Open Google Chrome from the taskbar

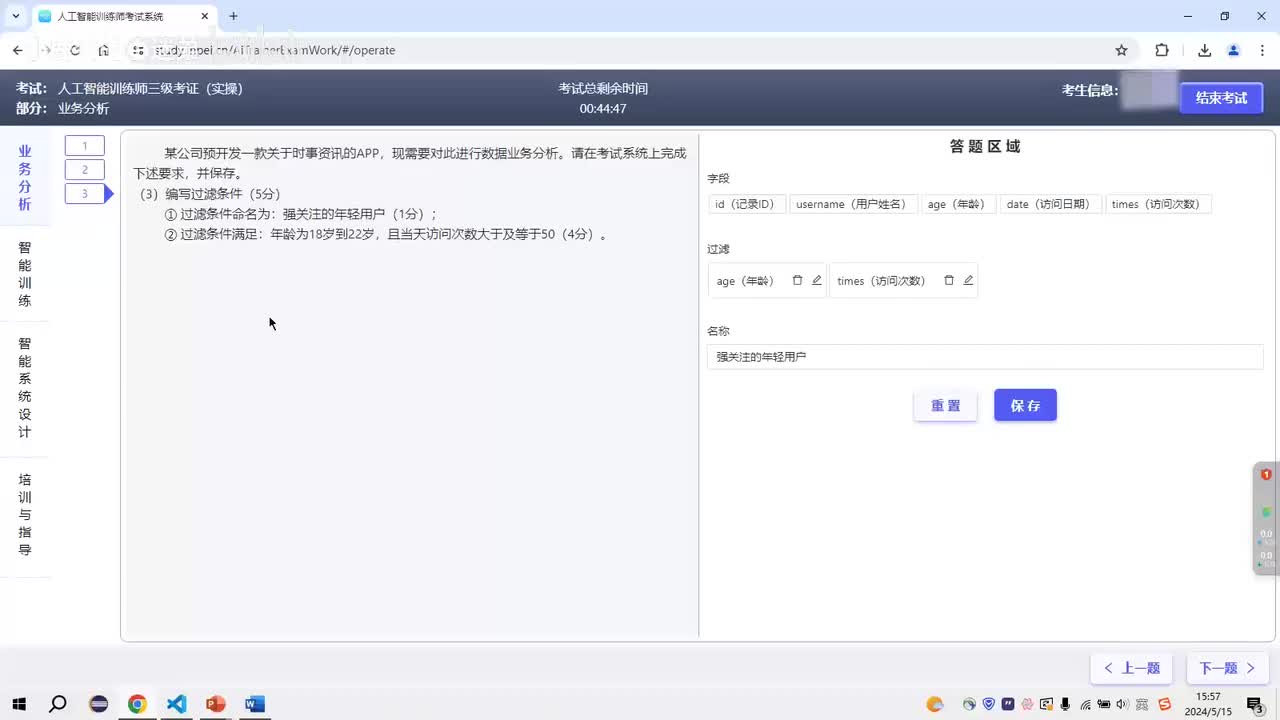tap(137, 704)
